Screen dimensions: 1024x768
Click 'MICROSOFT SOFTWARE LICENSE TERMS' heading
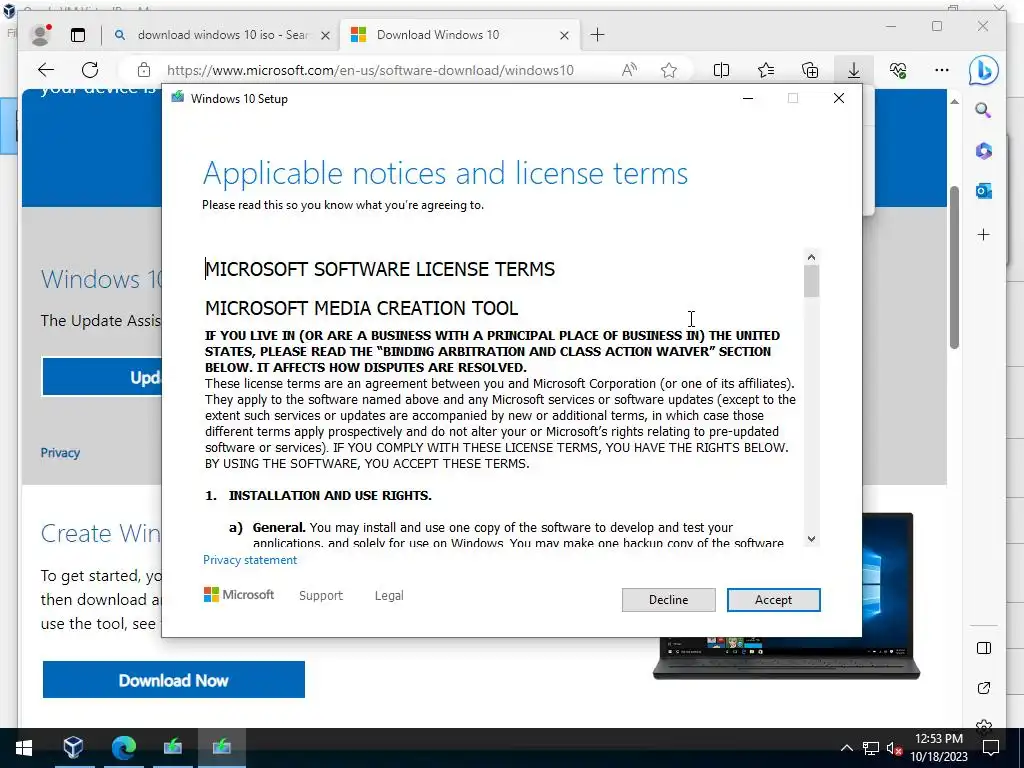(380, 269)
